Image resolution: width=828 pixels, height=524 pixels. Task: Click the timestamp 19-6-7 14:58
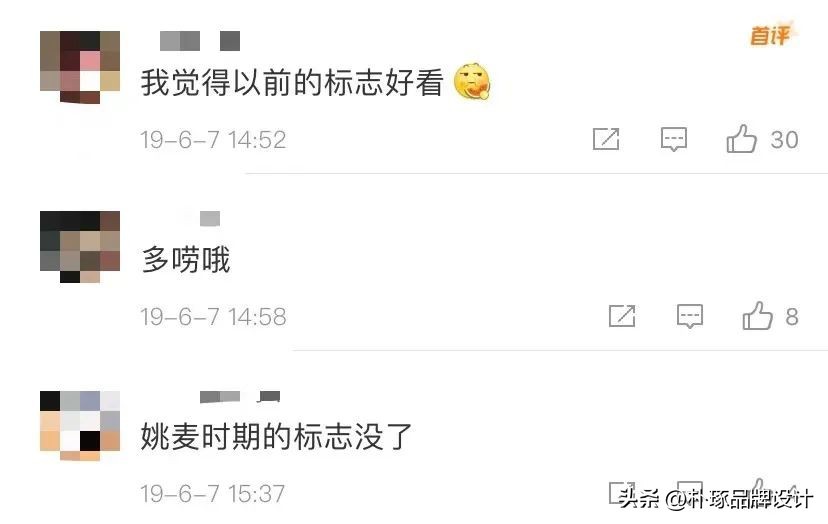[x=213, y=317]
